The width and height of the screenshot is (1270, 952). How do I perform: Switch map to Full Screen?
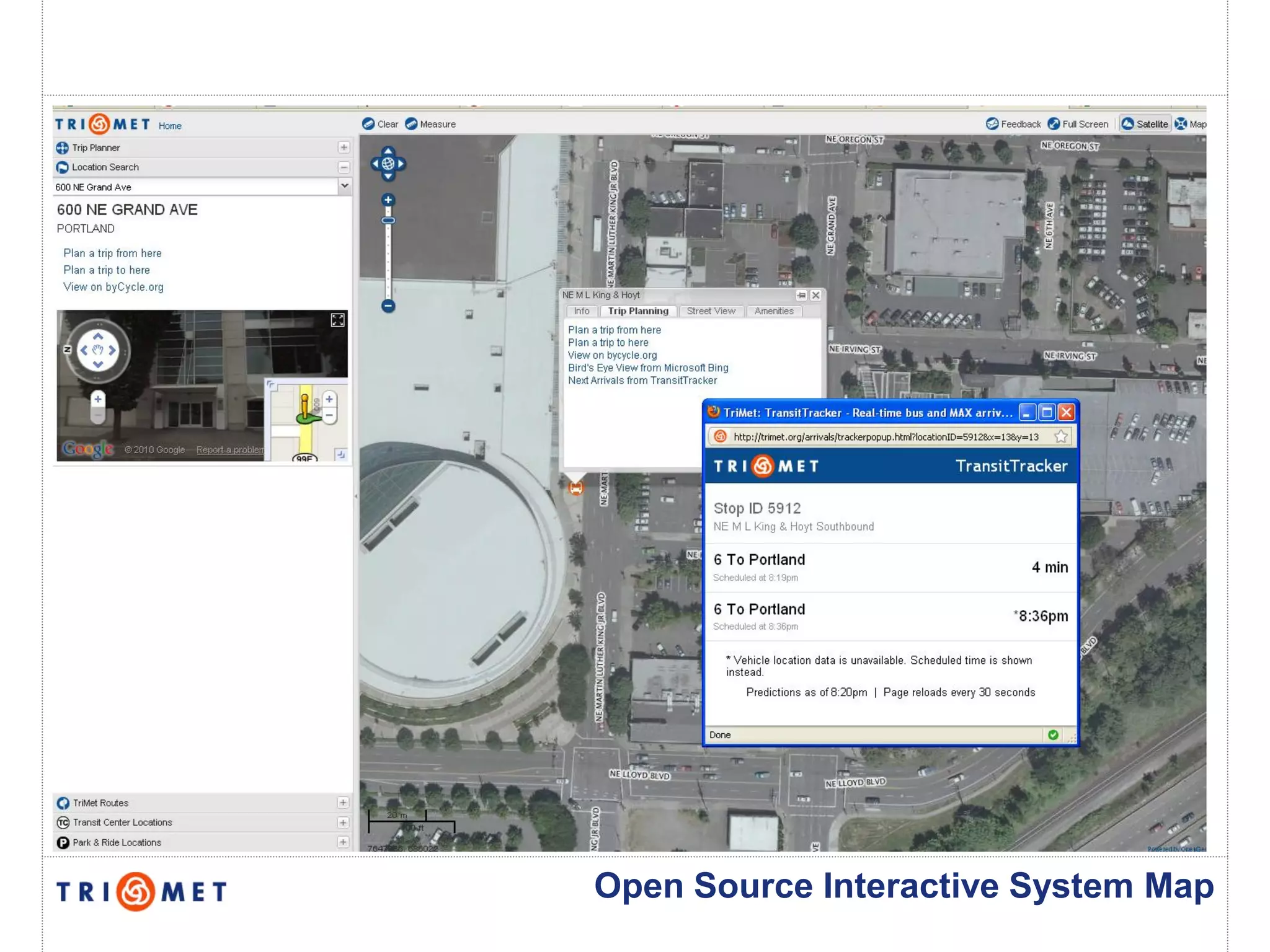(1078, 124)
